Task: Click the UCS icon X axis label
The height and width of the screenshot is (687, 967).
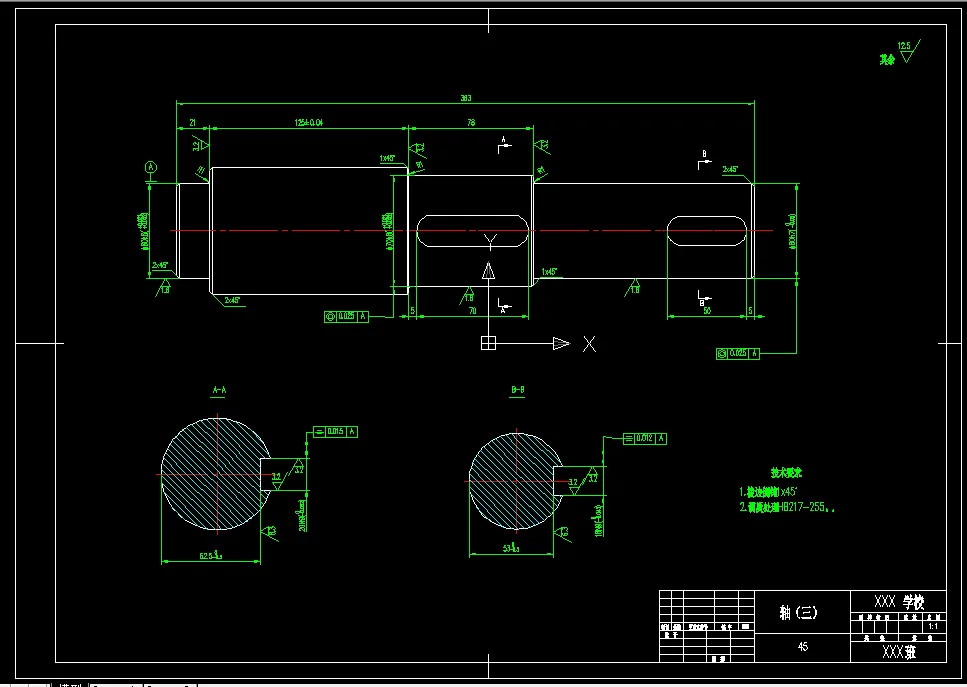Action: (590, 344)
